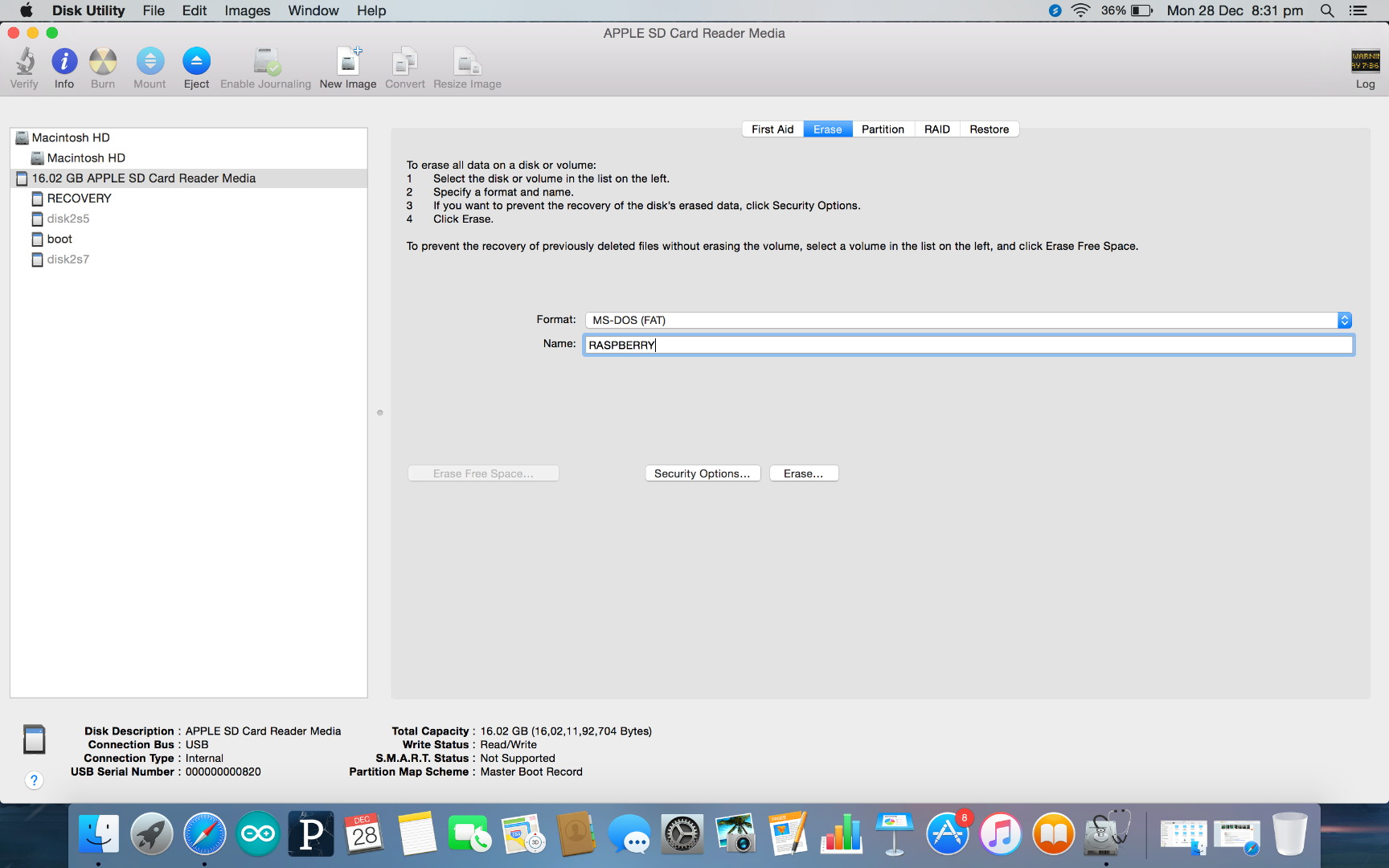Open the File menu
Image resolution: width=1389 pixels, height=868 pixels.
[x=154, y=10]
